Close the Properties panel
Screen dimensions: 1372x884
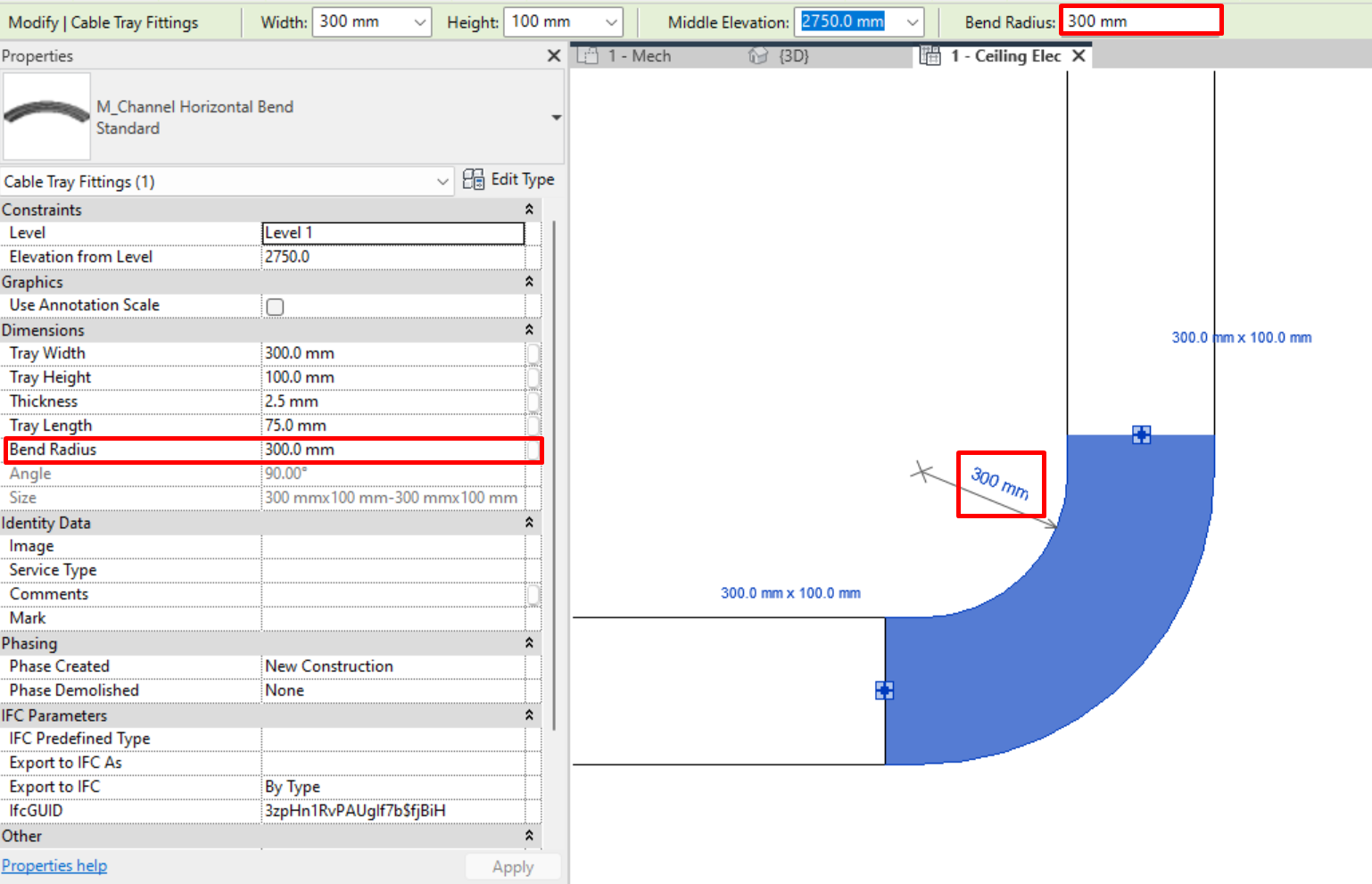tap(553, 55)
